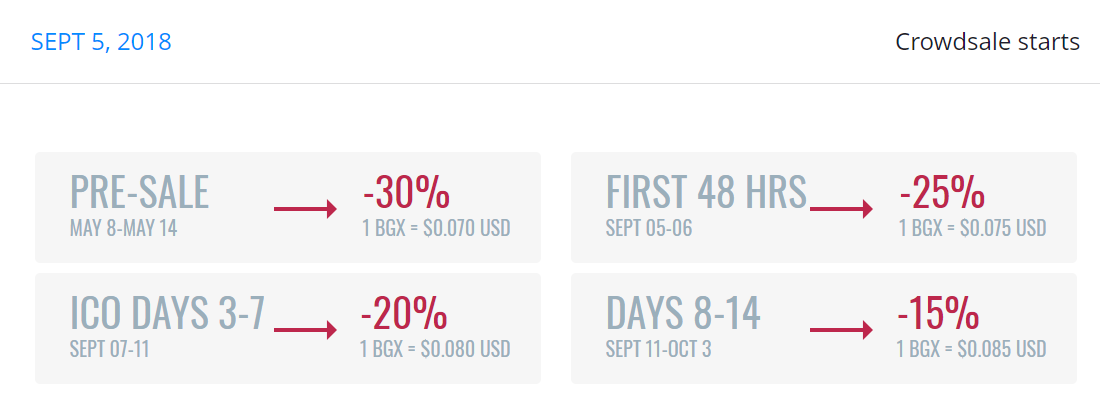The width and height of the screenshot is (1100, 406).
Task: Click the 1 BGX = $0.070 USD price
Action: pos(436,229)
